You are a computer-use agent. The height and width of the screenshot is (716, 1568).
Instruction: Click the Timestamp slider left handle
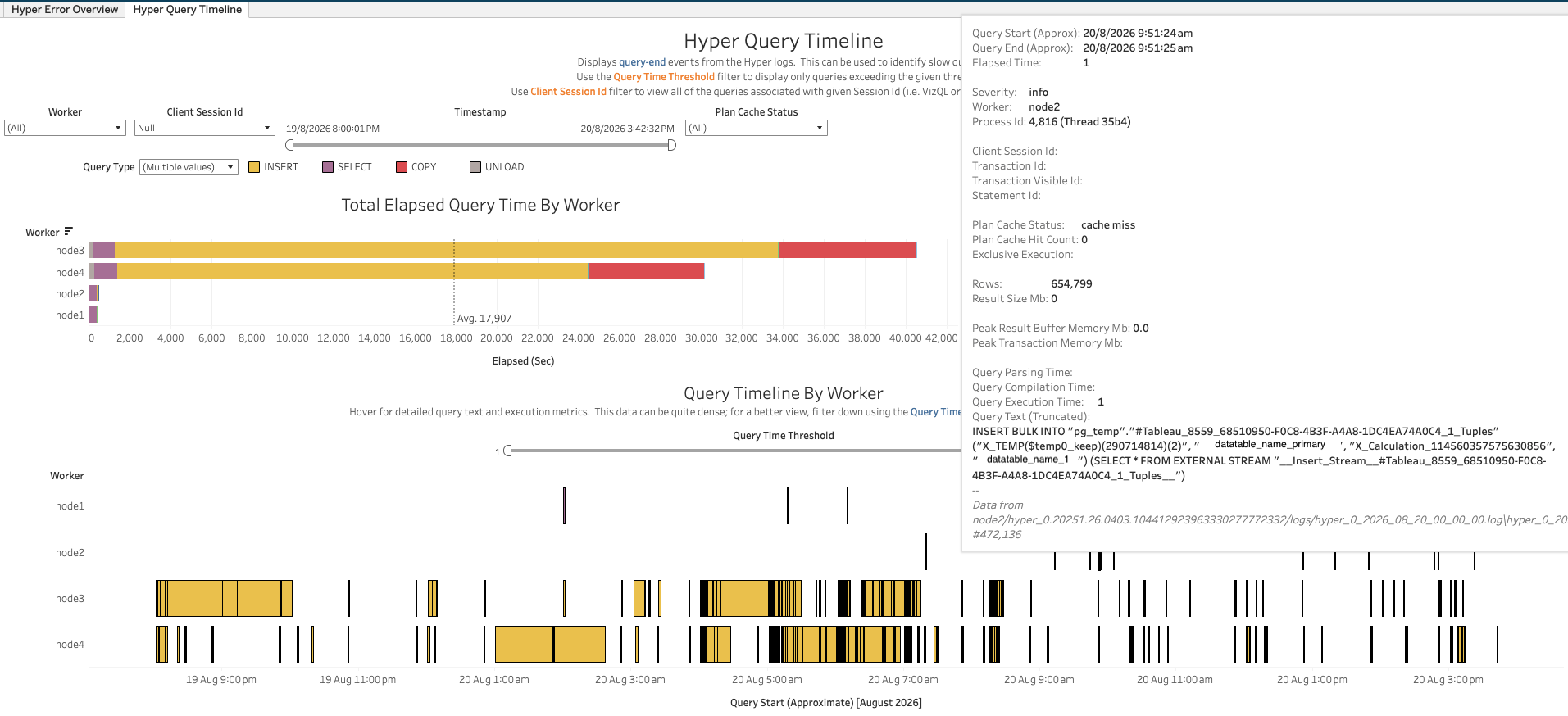click(289, 145)
